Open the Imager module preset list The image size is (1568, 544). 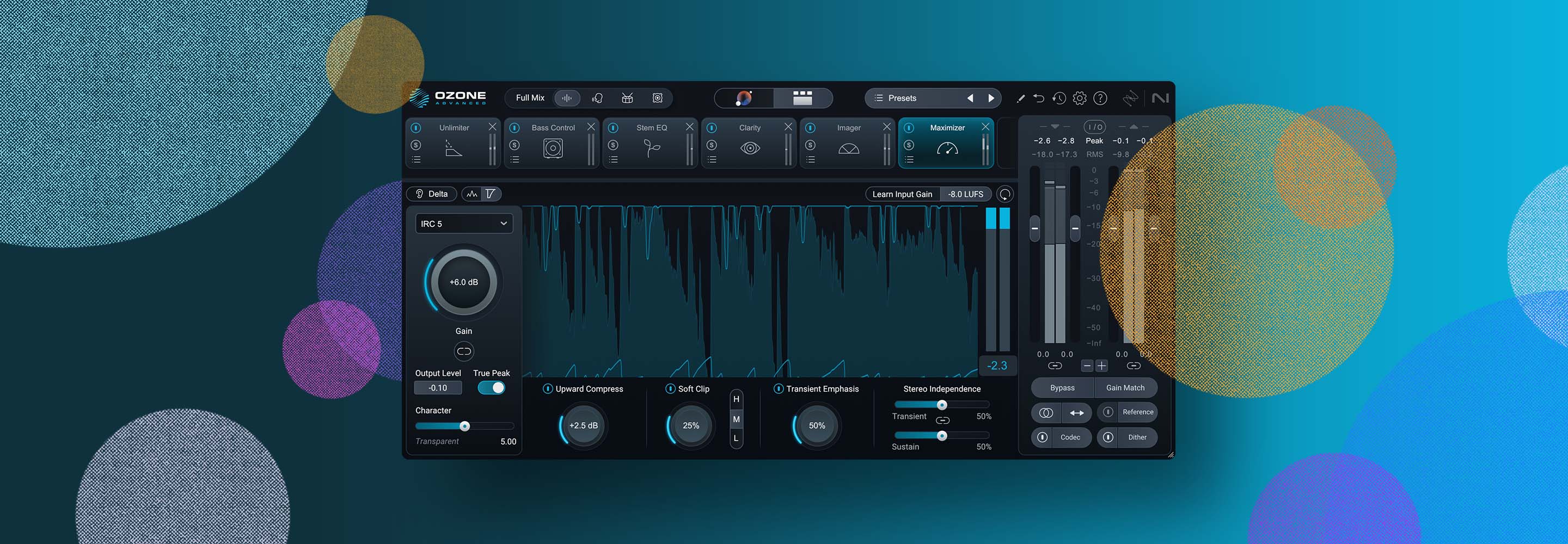click(x=811, y=159)
